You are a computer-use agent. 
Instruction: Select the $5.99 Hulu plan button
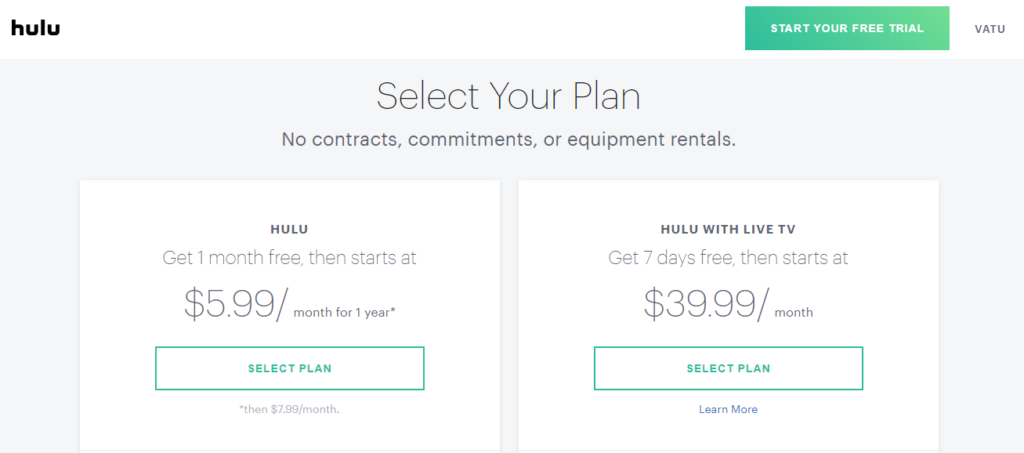pos(289,368)
